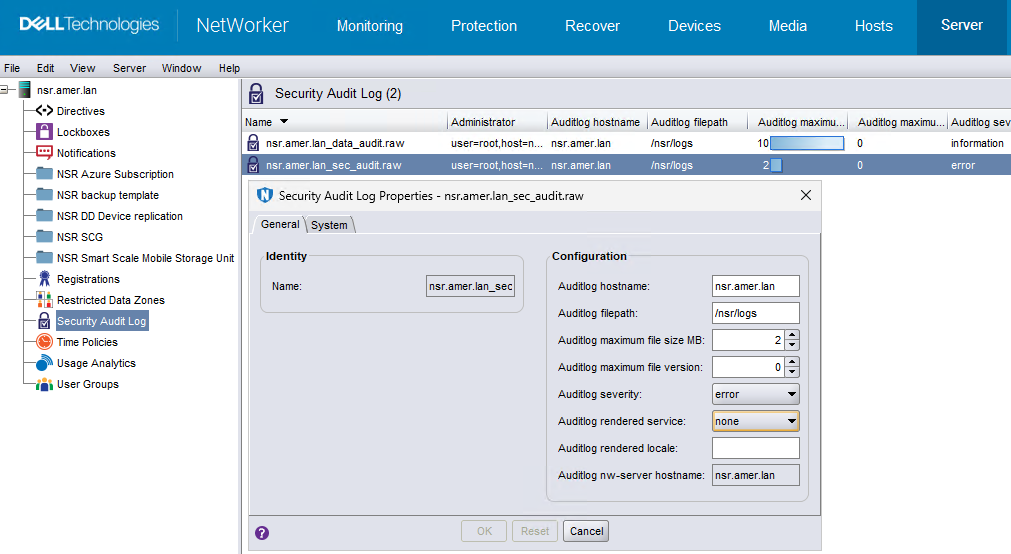Decrease Auditlog maximum file version value
Image resolution: width=1011 pixels, height=554 pixels.
[792, 373]
